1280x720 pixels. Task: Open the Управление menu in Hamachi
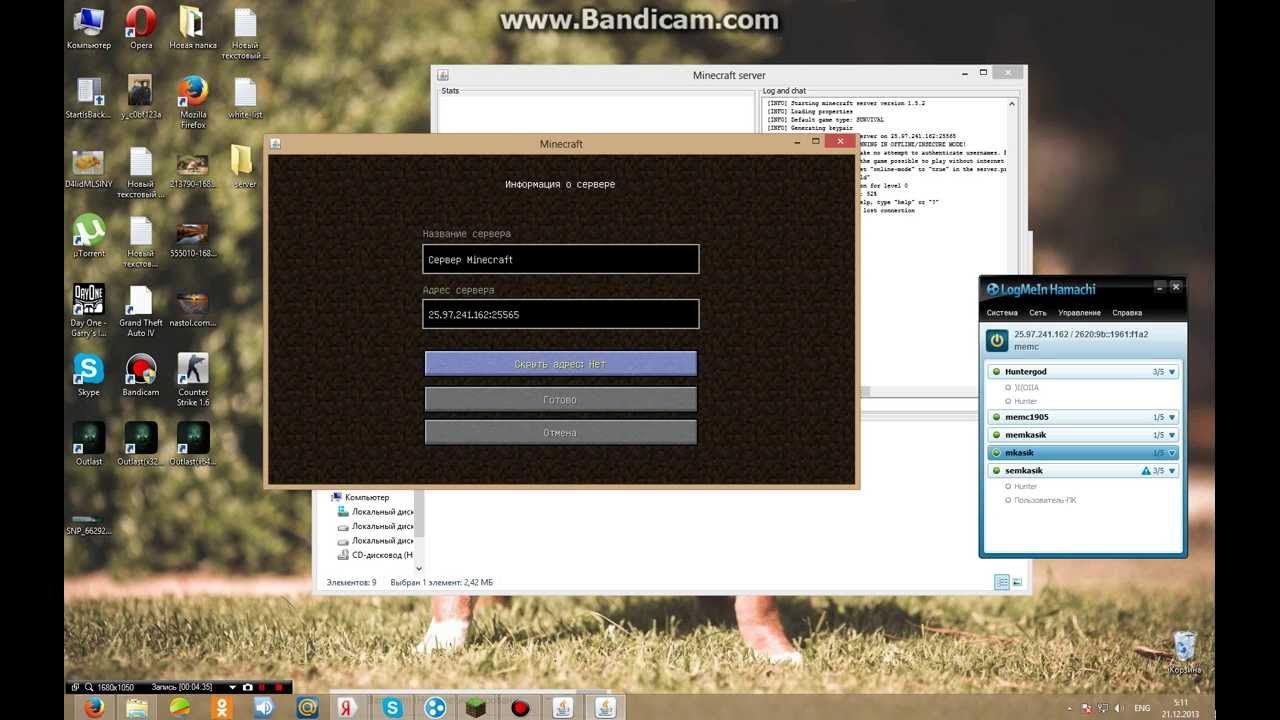[x=1079, y=313]
